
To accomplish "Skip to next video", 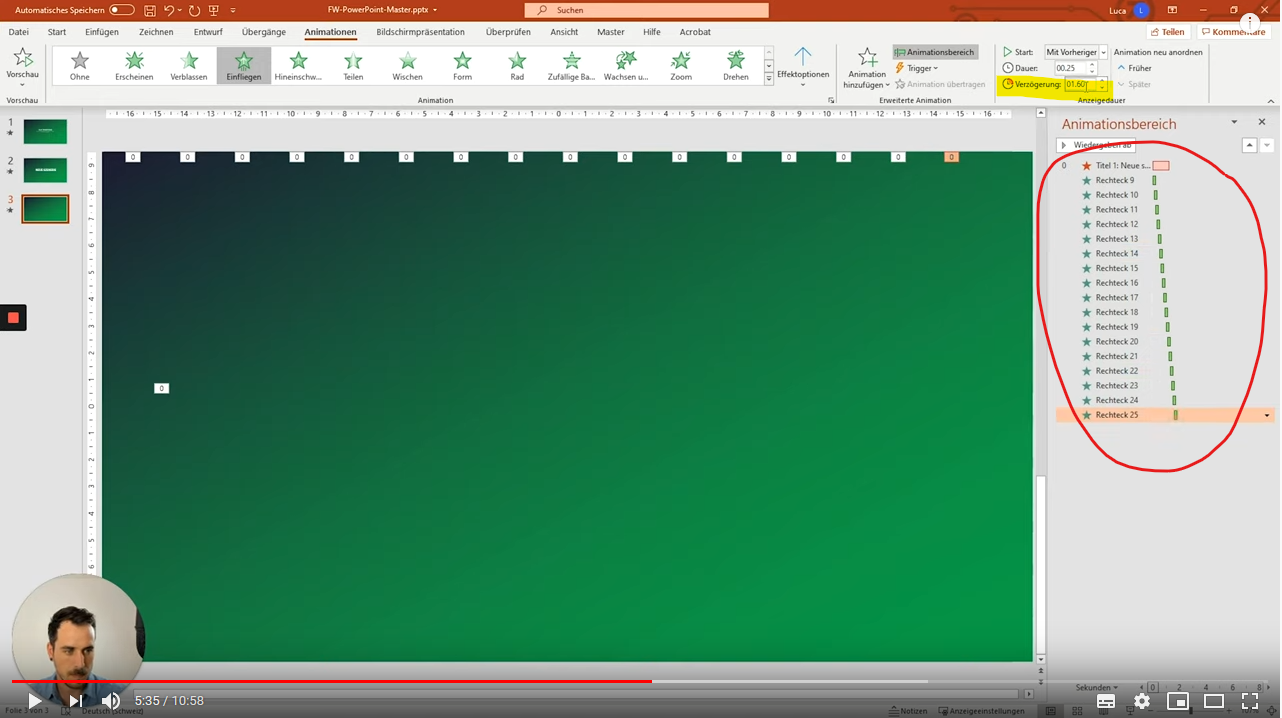I will (76, 701).
